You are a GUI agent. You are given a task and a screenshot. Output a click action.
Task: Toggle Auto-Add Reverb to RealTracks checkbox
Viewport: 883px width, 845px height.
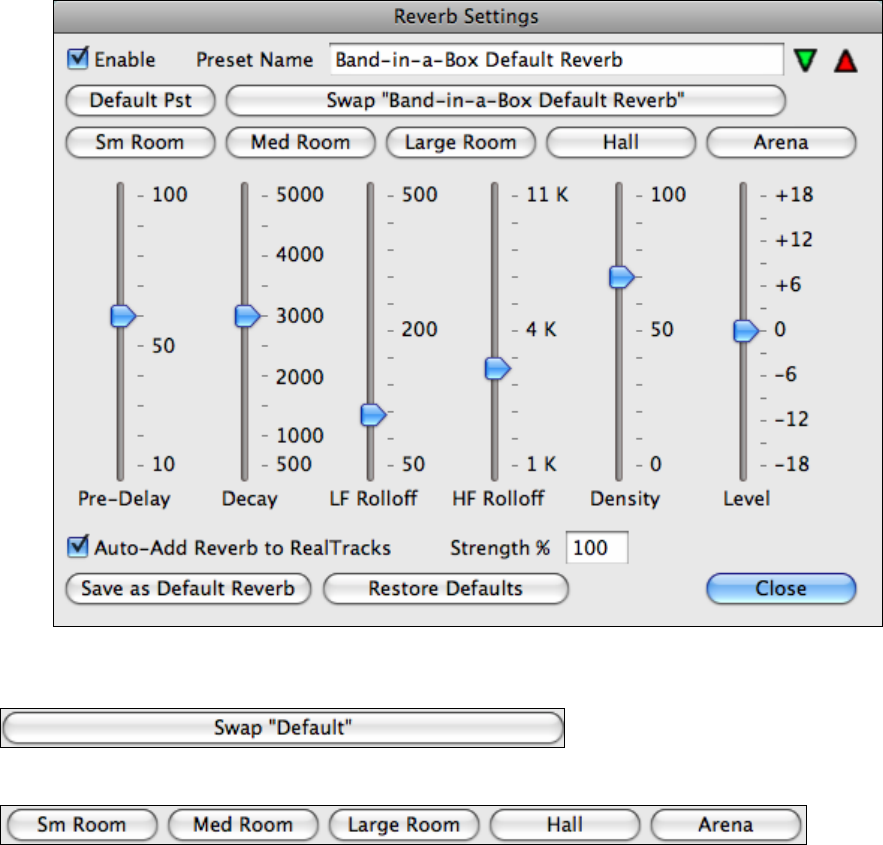point(78,547)
